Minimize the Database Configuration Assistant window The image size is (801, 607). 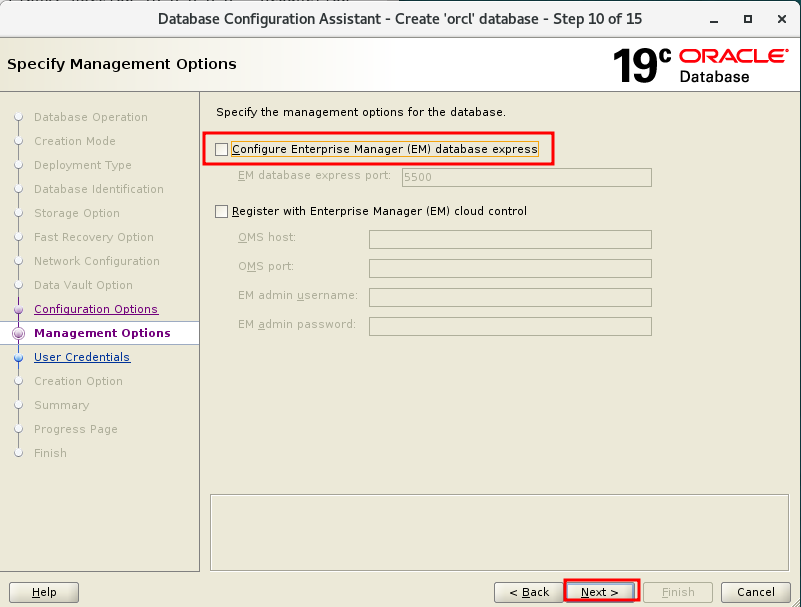[x=714, y=19]
